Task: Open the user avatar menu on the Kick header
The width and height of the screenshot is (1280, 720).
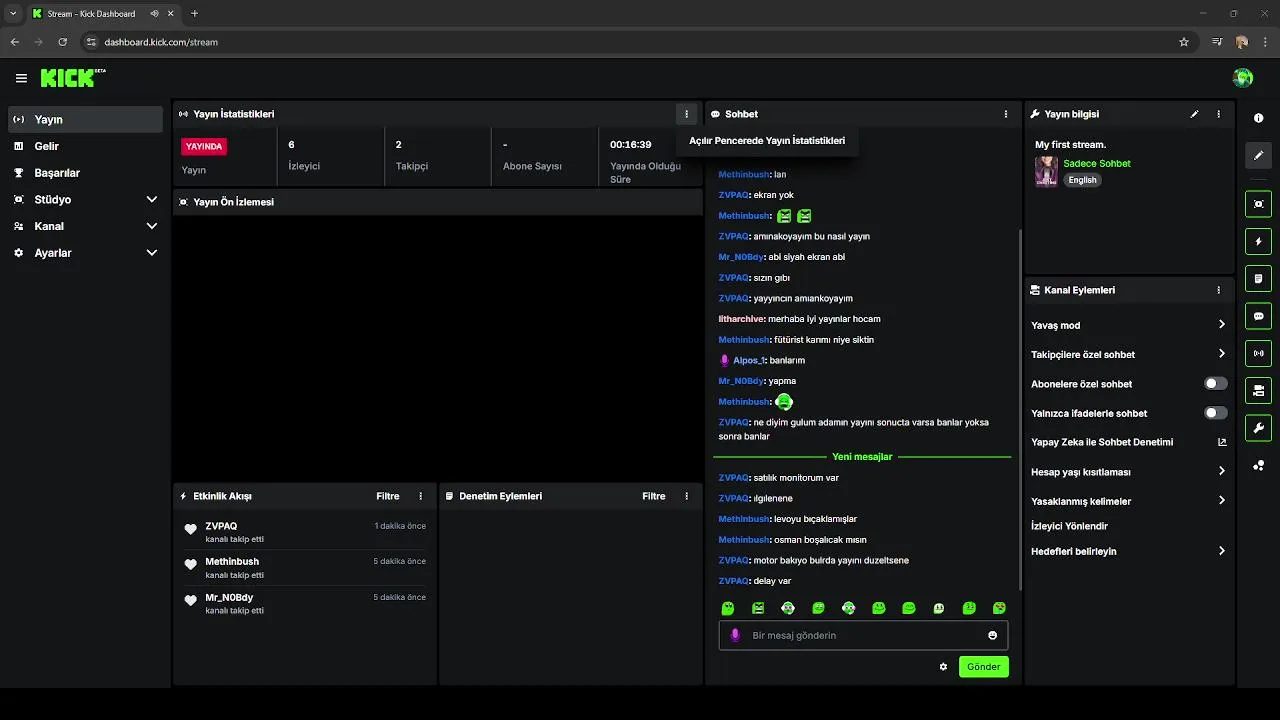Action: [1243, 78]
